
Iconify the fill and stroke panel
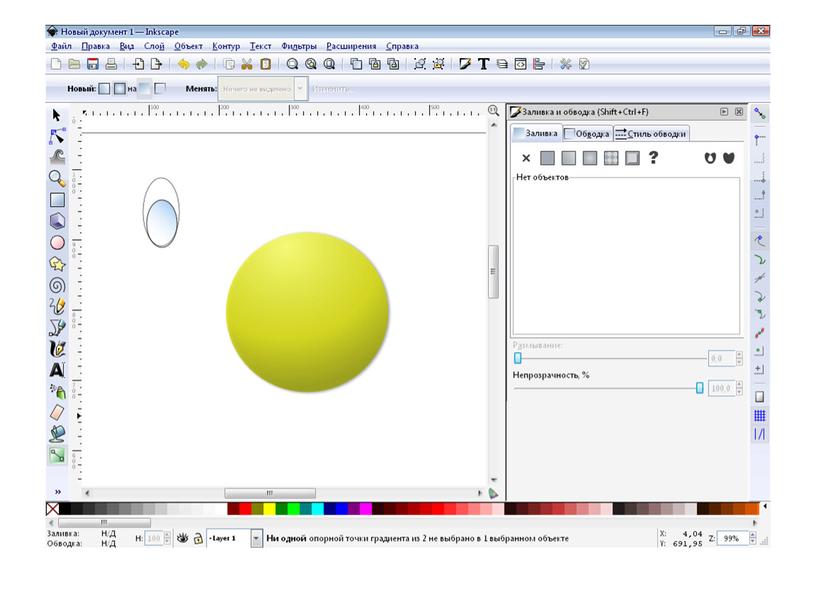(724, 112)
